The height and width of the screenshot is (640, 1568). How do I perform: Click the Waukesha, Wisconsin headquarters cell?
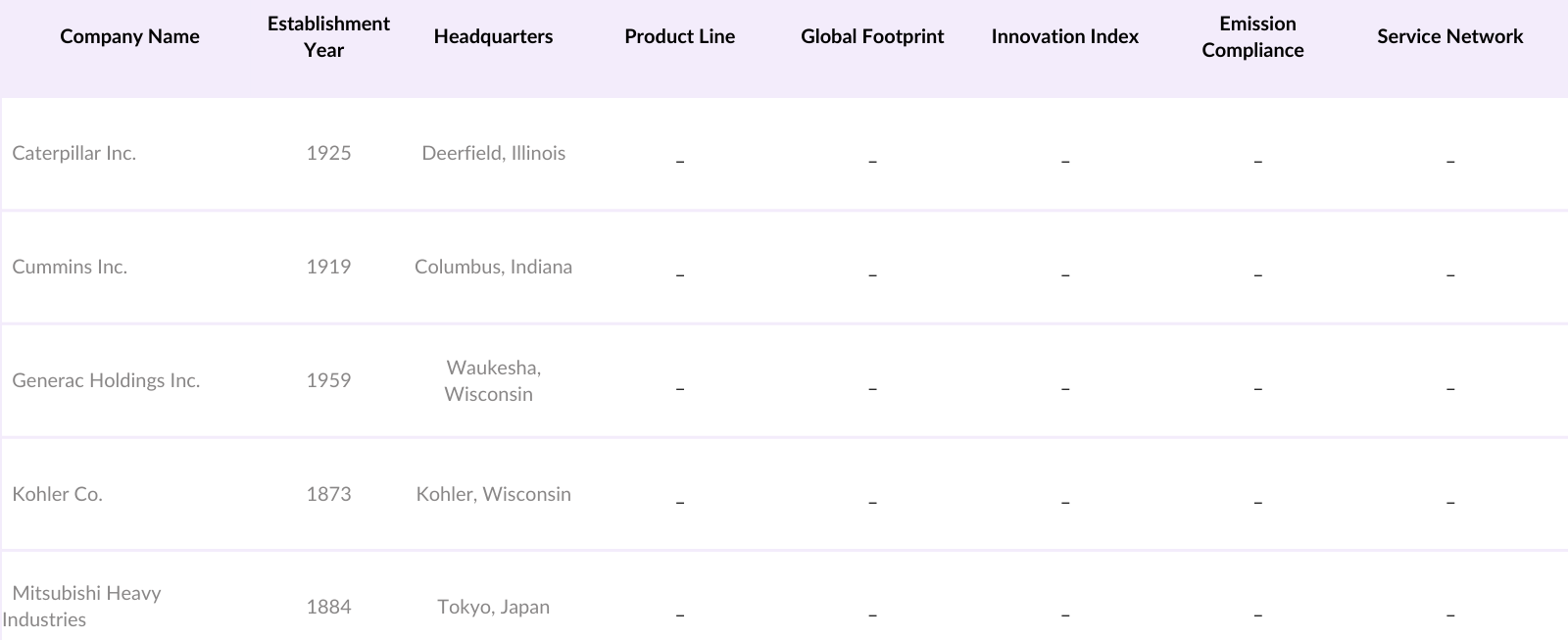pos(493,380)
